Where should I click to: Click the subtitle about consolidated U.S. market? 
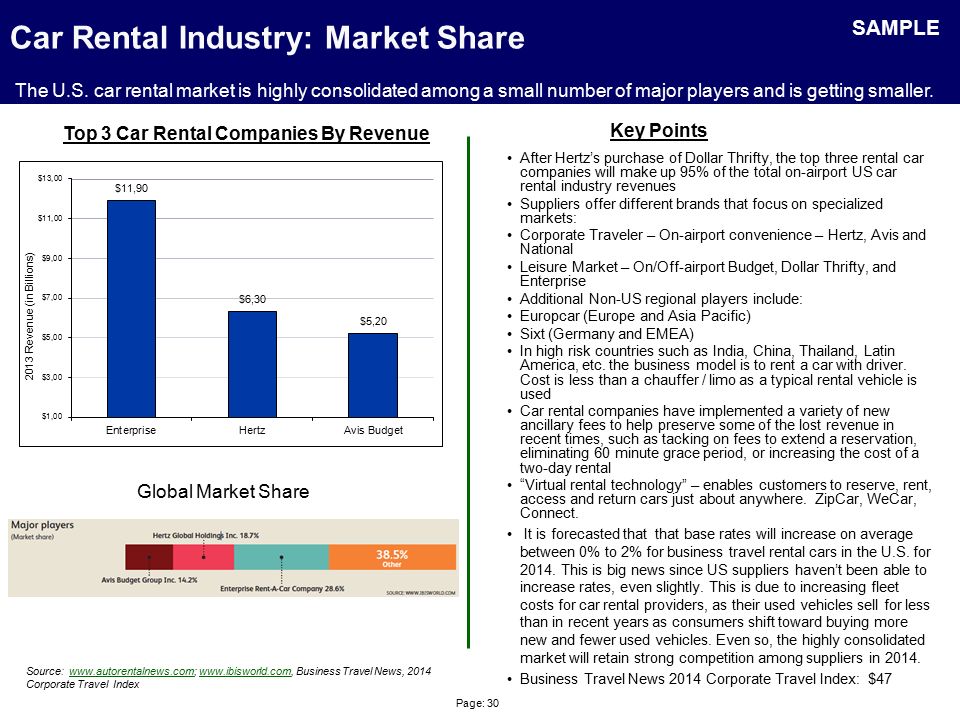tap(474, 91)
